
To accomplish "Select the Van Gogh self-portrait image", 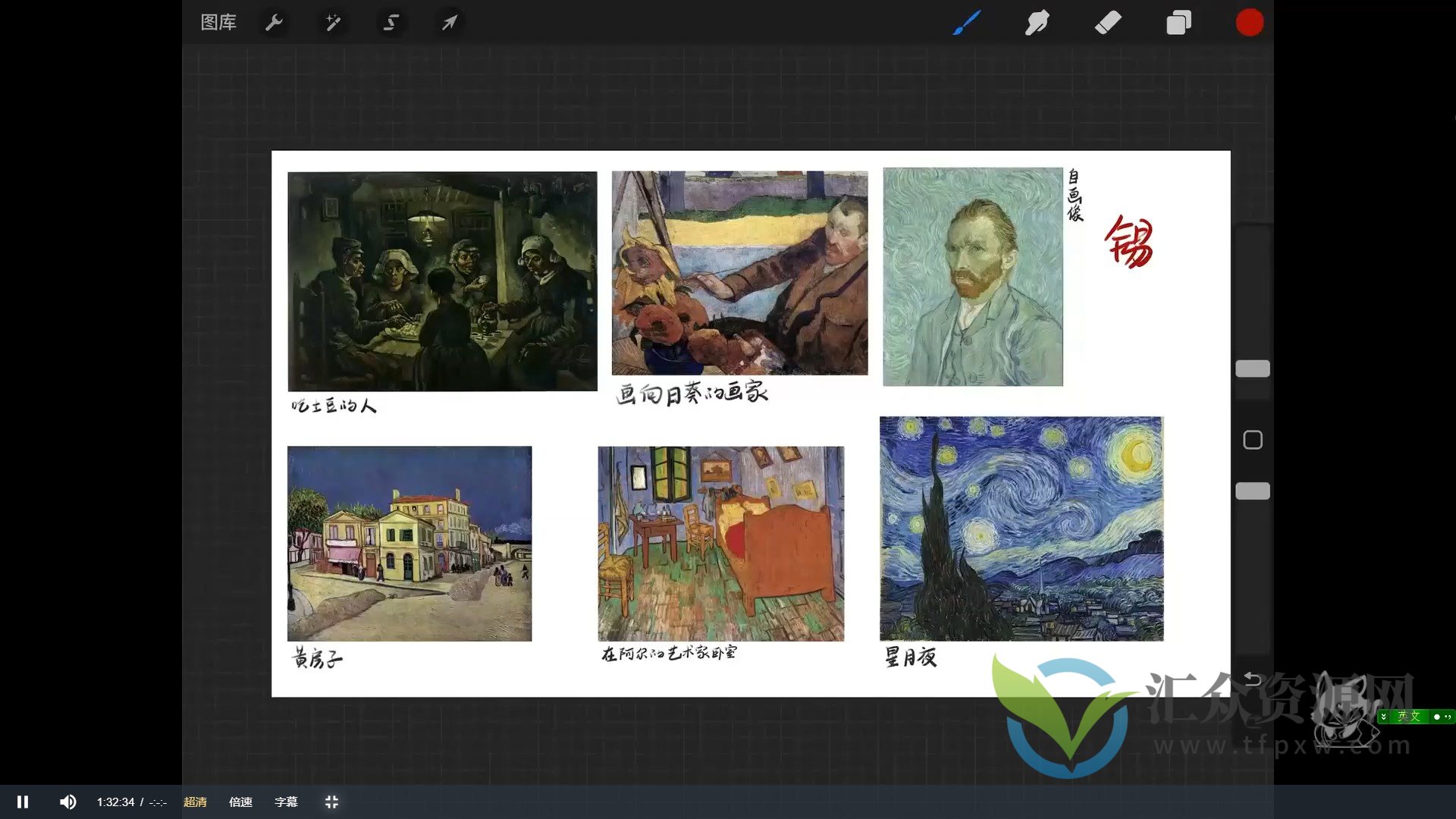I will coord(973,277).
